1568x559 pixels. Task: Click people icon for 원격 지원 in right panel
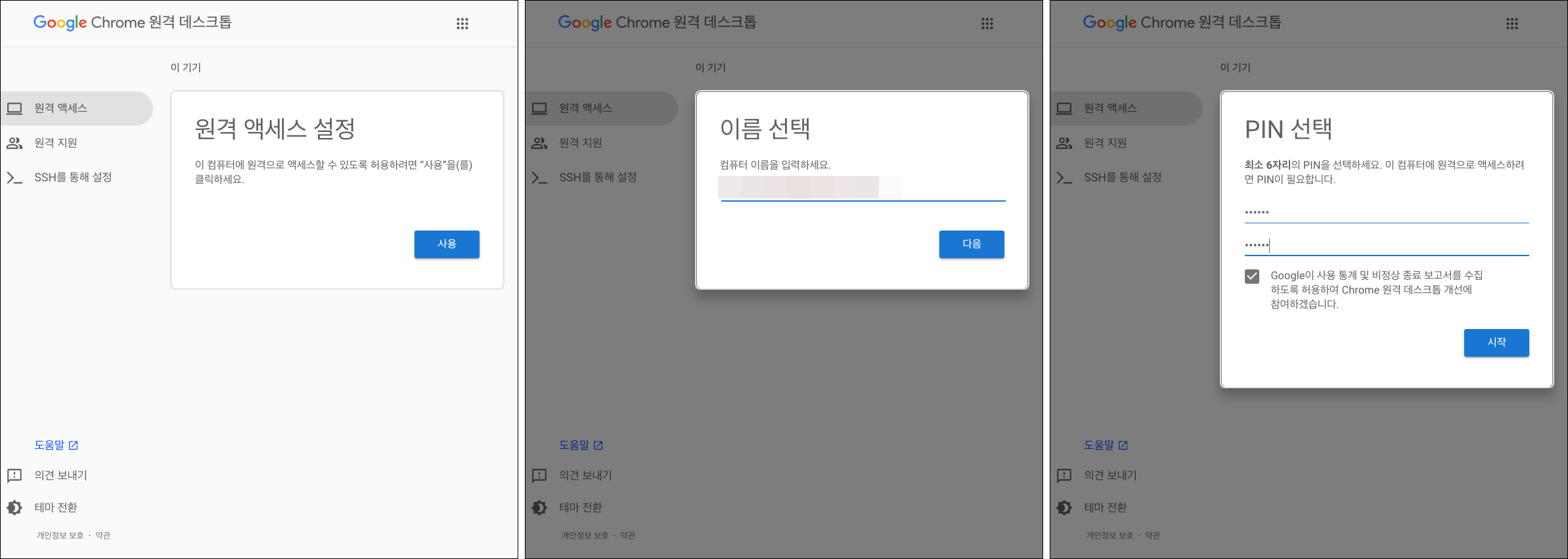click(x=1064, y=143)
